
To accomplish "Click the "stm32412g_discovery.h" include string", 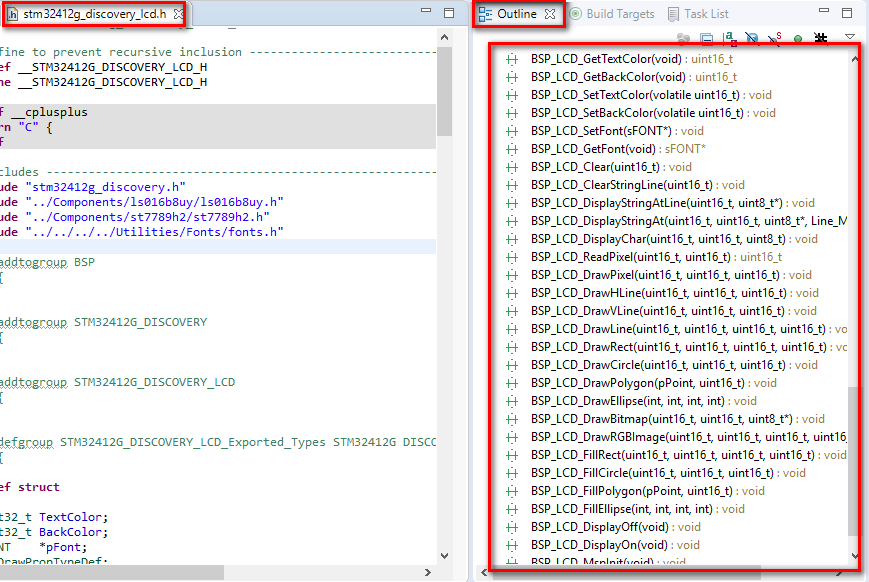I will point(105,187).
